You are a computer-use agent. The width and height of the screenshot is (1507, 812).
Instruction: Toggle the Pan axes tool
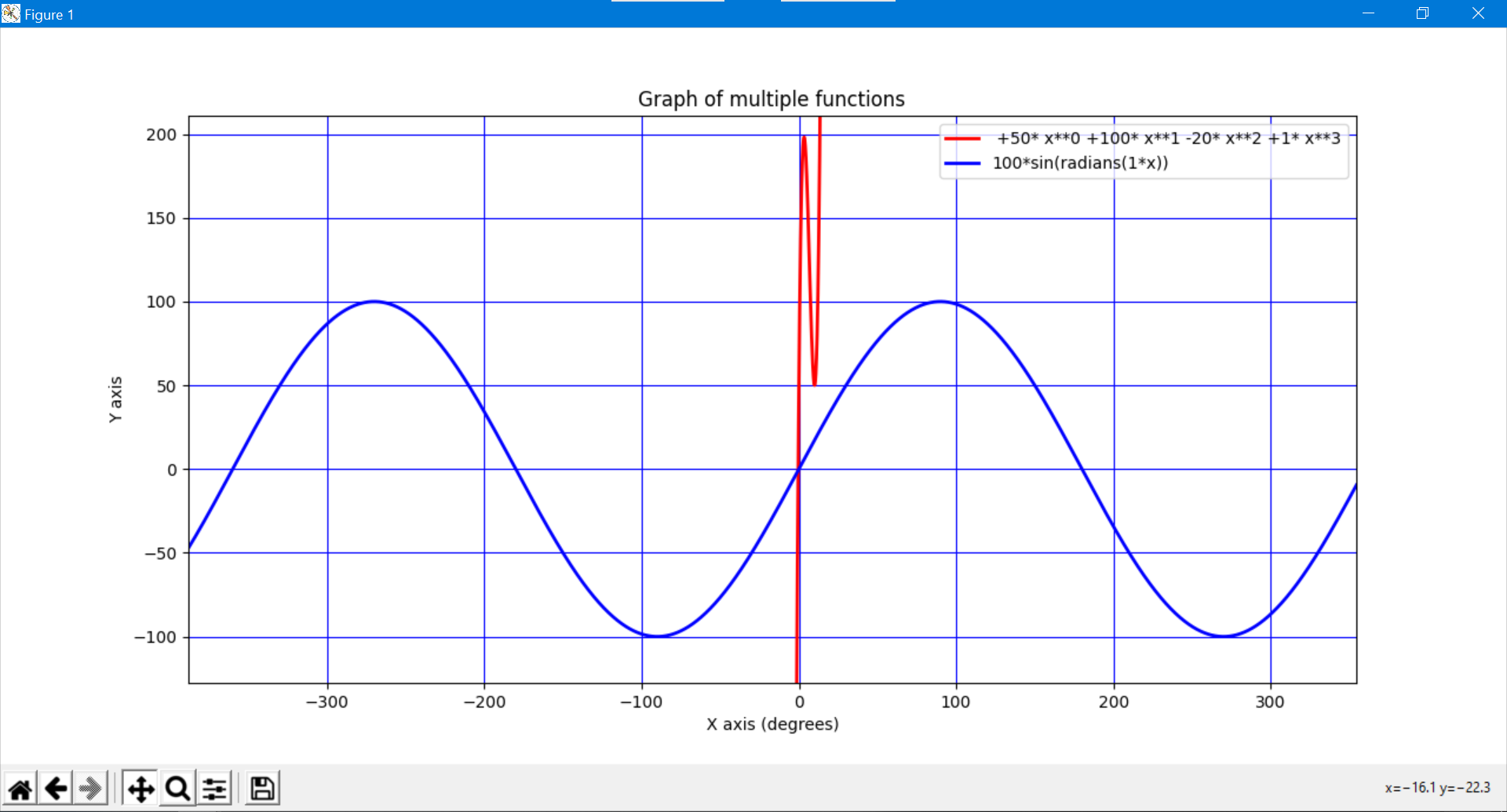point(140,788)
